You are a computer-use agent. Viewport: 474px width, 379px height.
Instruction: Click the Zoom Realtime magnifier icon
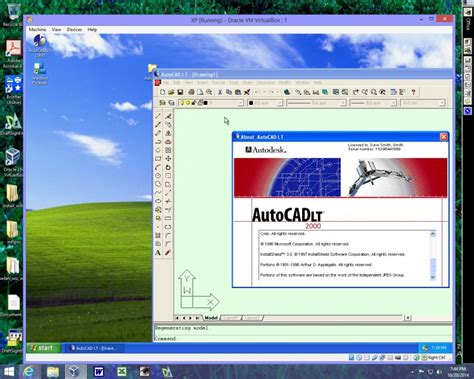(x=365, y=92)
